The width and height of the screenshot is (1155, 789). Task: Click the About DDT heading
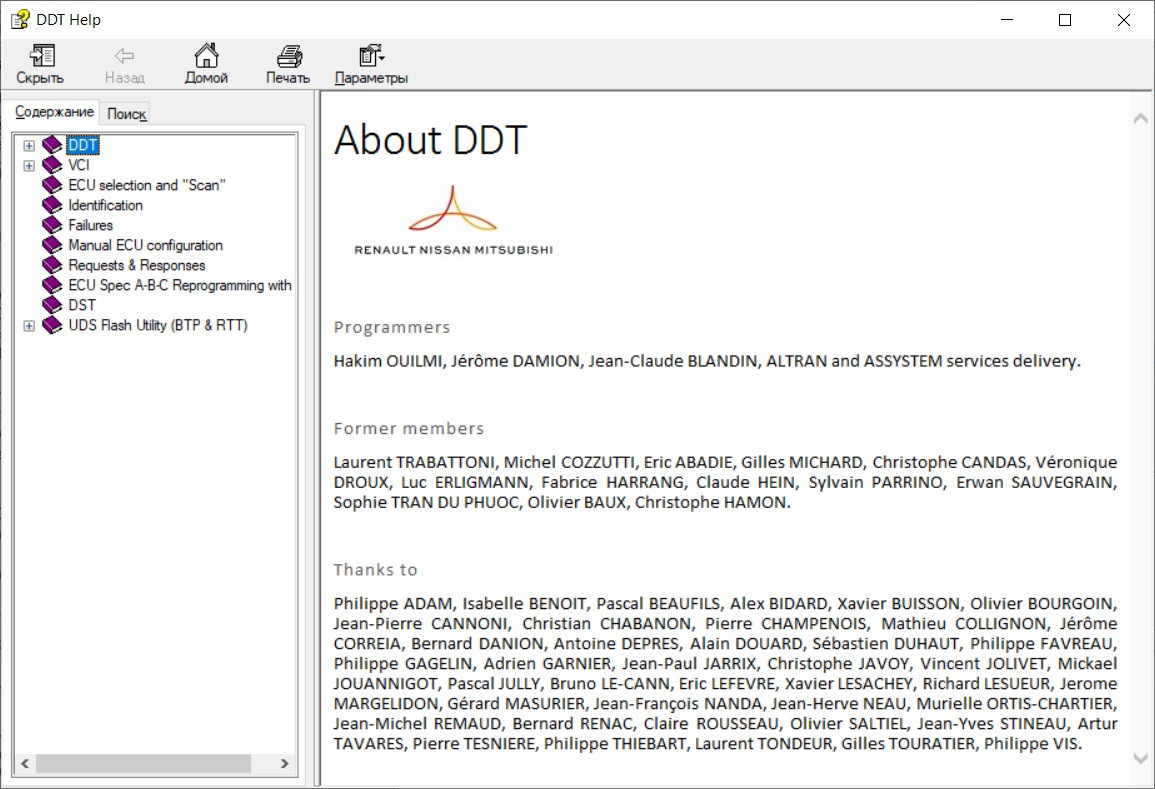(x=430, y=139)
